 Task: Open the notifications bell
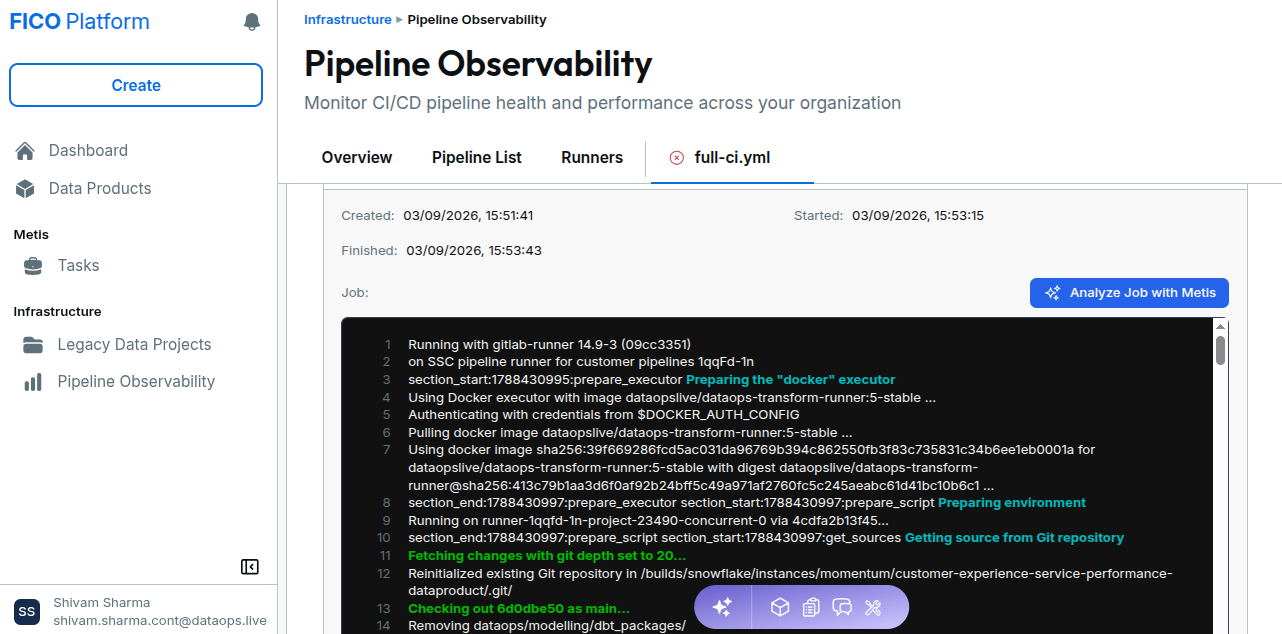[252, 22]
